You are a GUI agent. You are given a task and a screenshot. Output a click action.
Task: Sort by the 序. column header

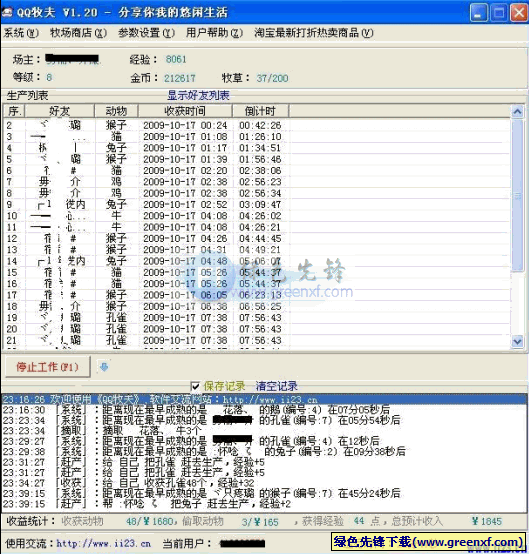[x=14, y=111]
